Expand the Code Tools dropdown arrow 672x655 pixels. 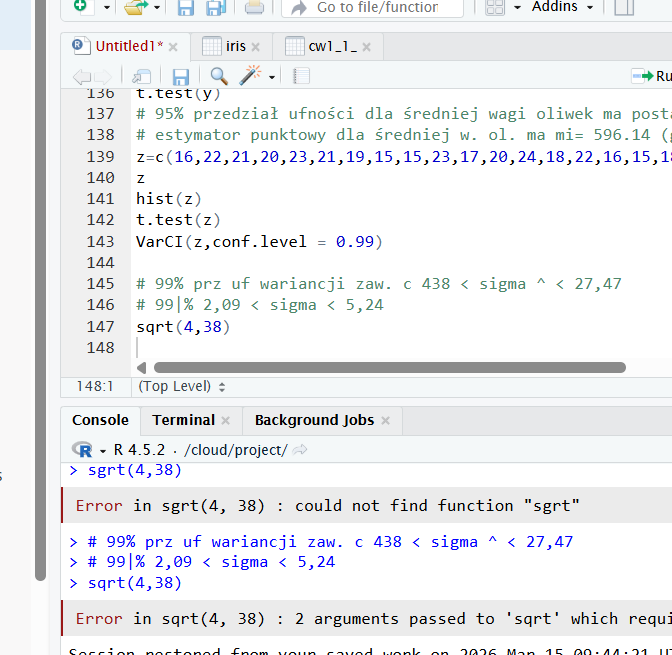272,78
